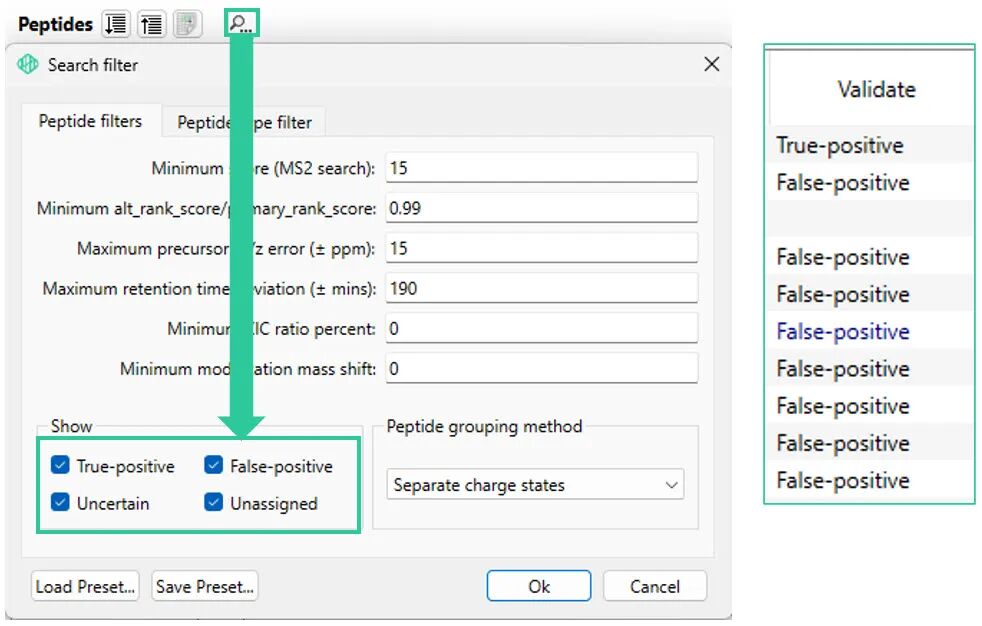The width and height of the screenshot is (982, 626).
Task: Click the collapse all peptides icon
Action: click(x=151, y=25)
